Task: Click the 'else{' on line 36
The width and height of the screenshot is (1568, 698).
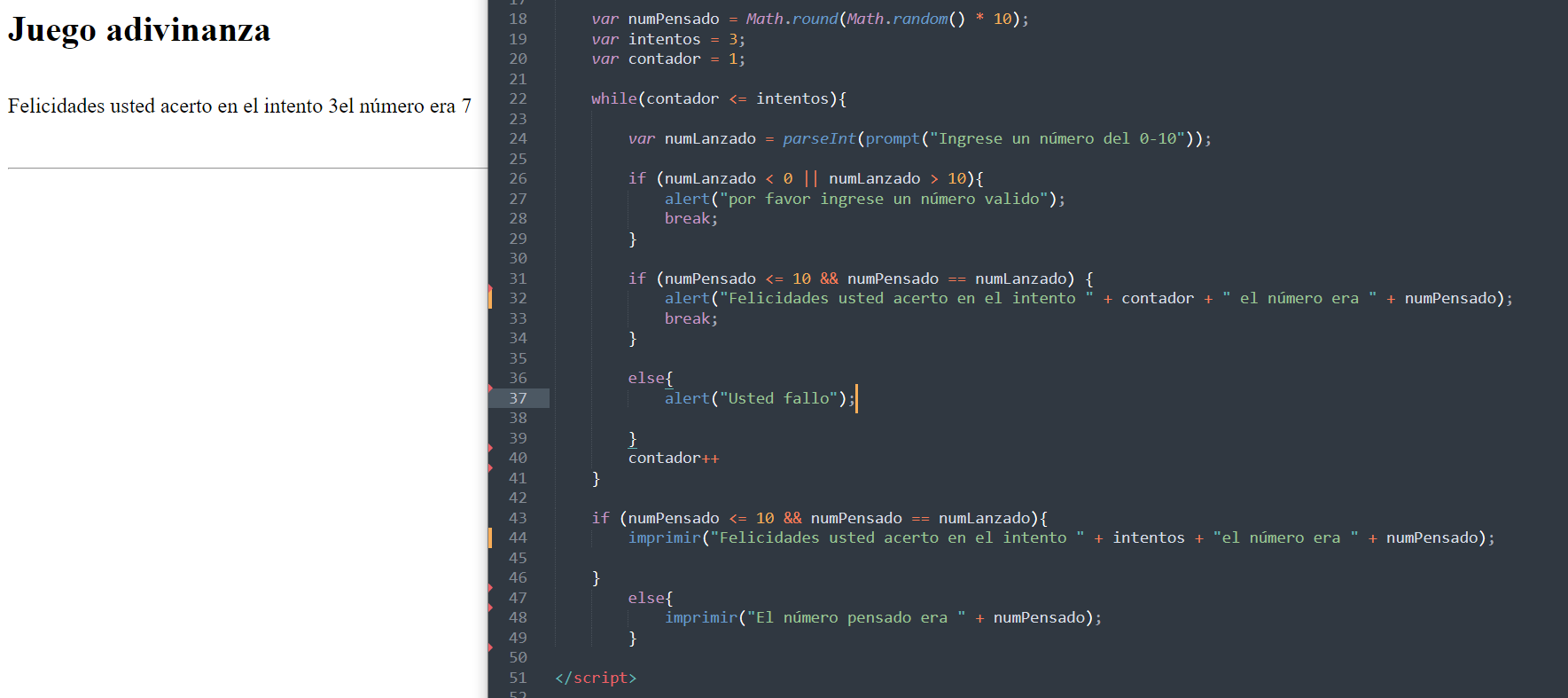Action: click(651, 378)
